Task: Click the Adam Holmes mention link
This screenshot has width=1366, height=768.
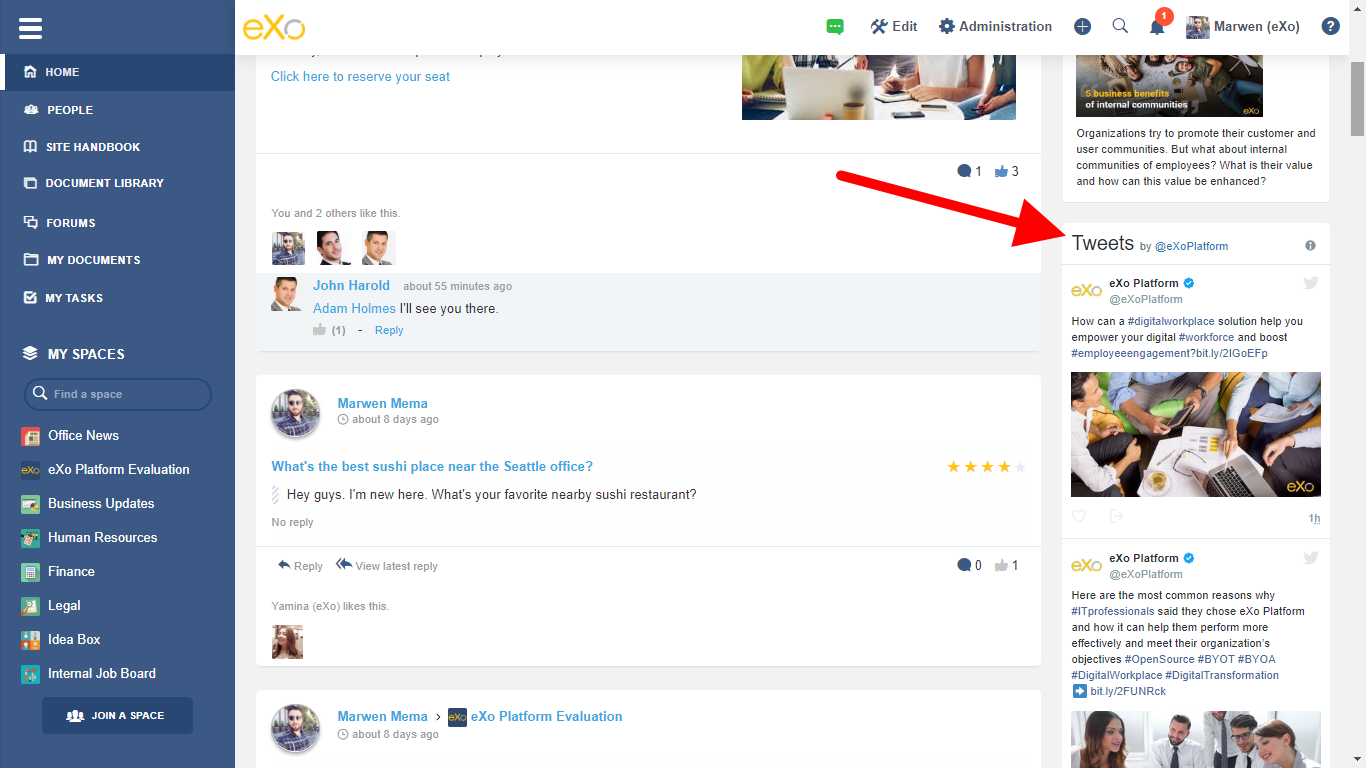Action: 354,309
